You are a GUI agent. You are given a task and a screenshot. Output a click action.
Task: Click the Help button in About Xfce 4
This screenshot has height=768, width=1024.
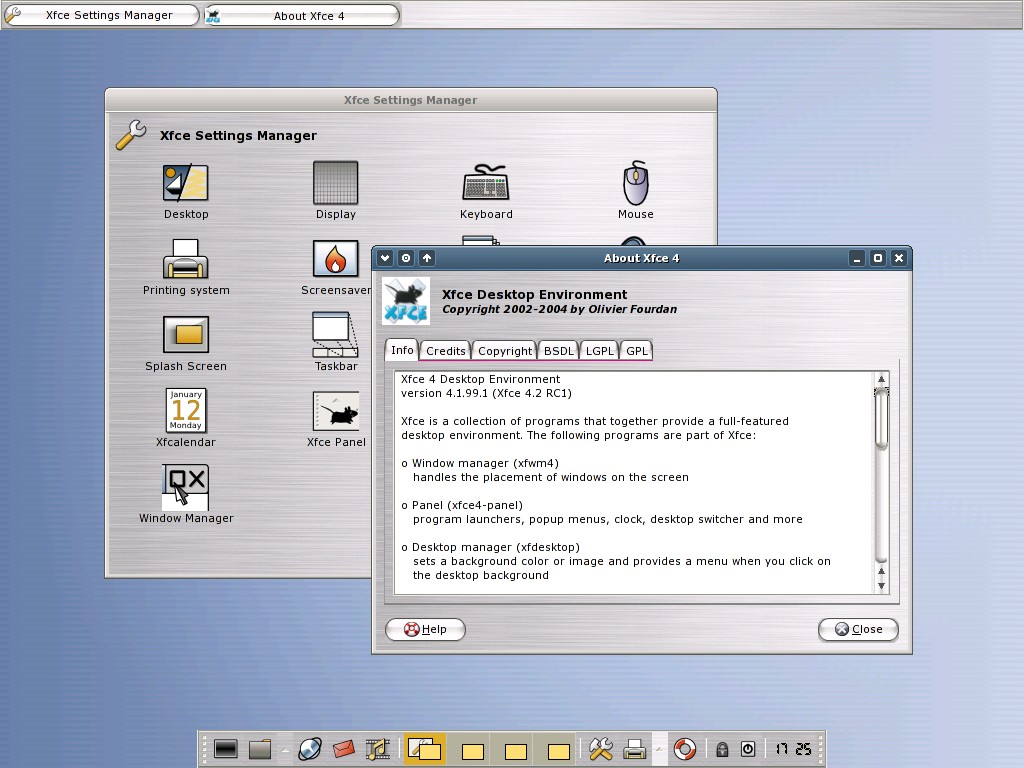(424, 629)
